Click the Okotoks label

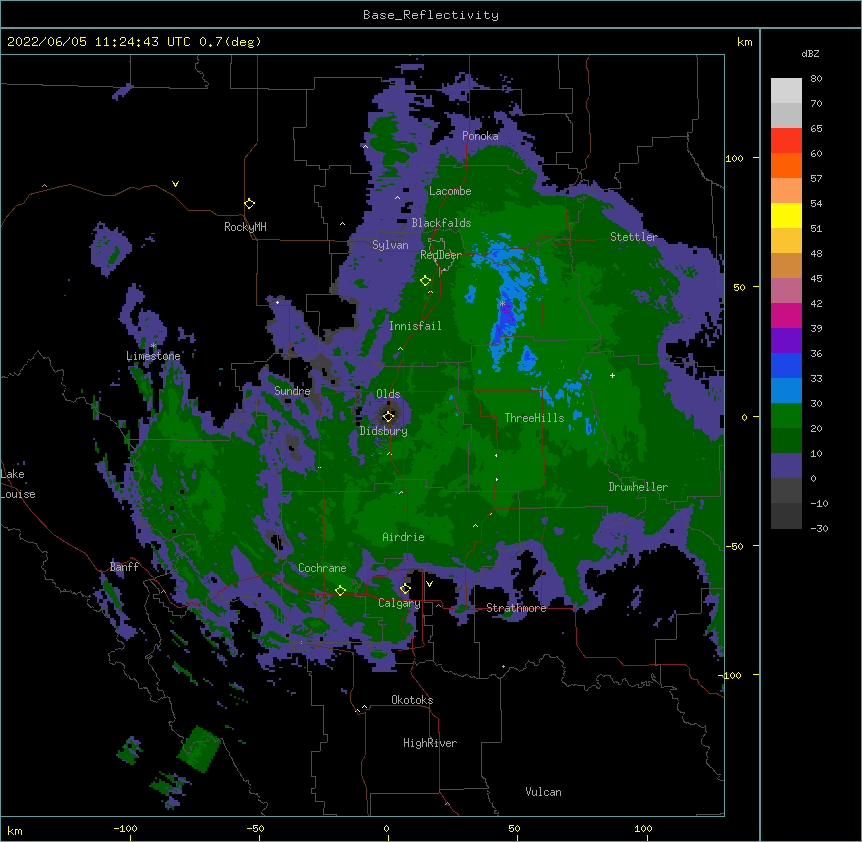[412, 700]
